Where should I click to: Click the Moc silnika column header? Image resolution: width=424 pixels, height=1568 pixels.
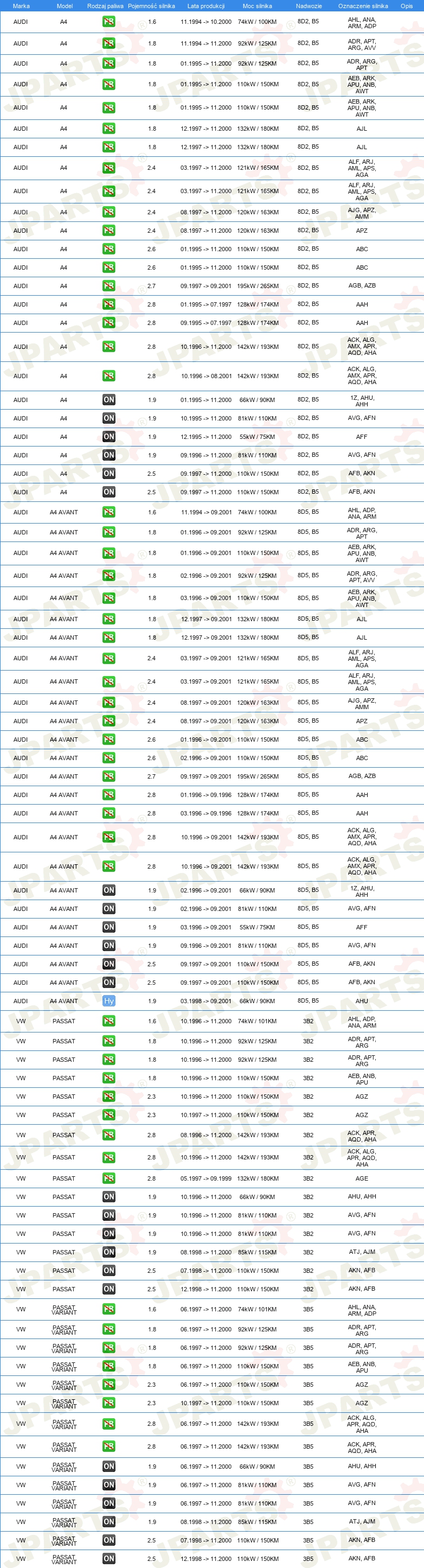pyautogui.click(x=258, y=6)
